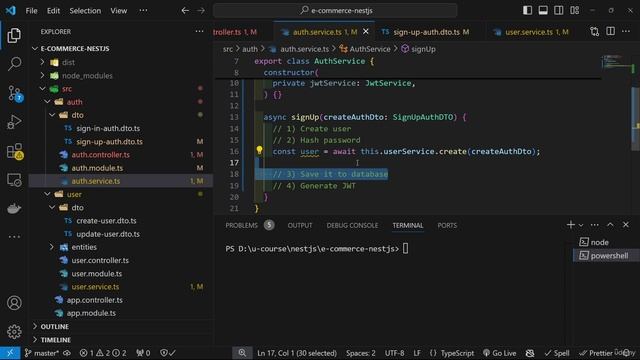Open the Search view icon
Viewport: 640px width, 360px height.
click(x=14, y=64)
